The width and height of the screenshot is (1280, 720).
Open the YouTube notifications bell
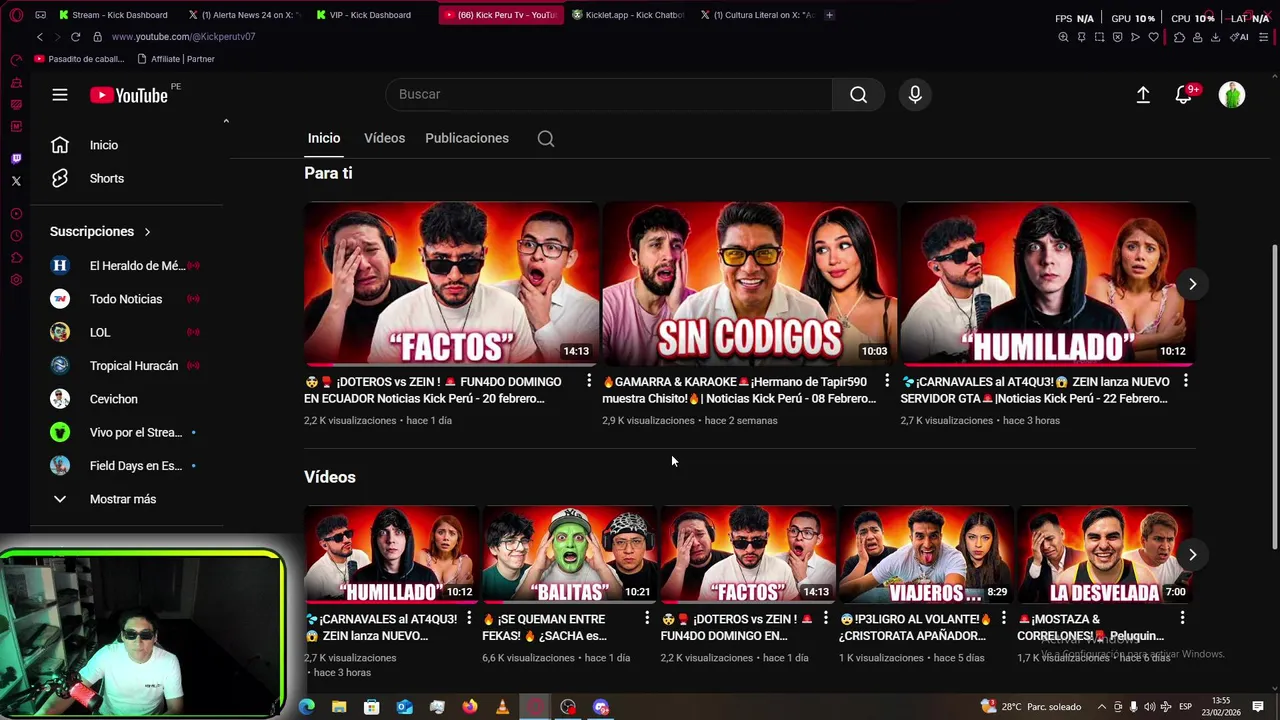(x=1183, y=95)
